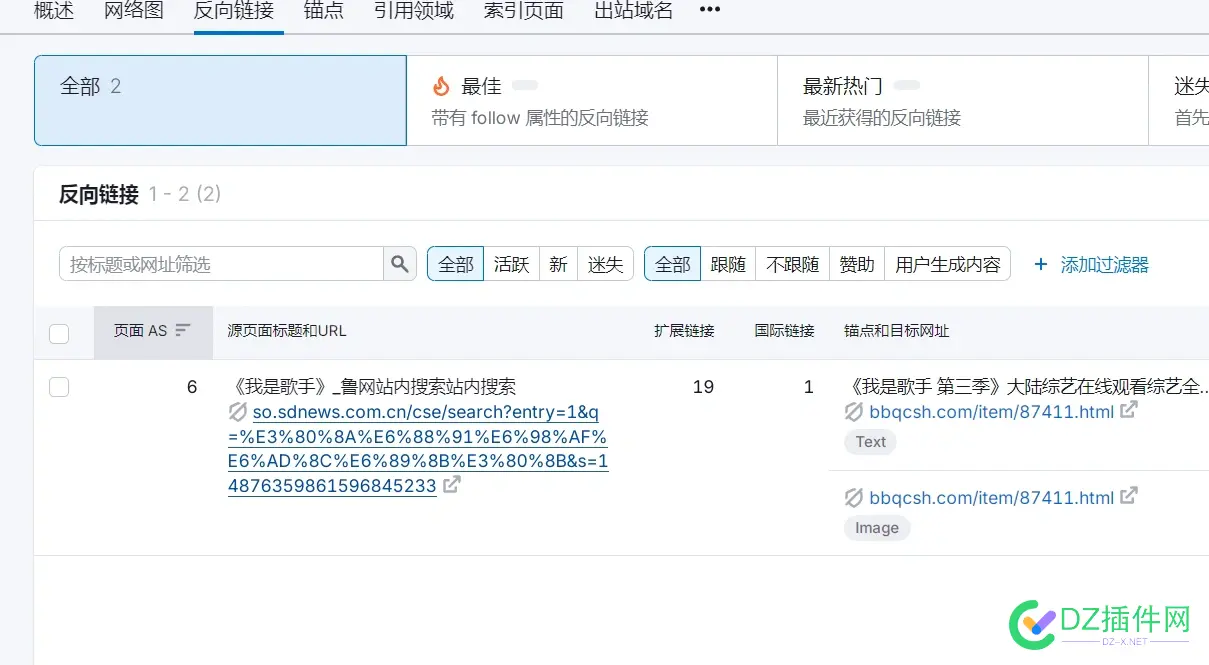Click the nofollow icon before the Text bbqcsh link
The height and width of the screenshot is (665, 1209).
click(x=854, y=412)
